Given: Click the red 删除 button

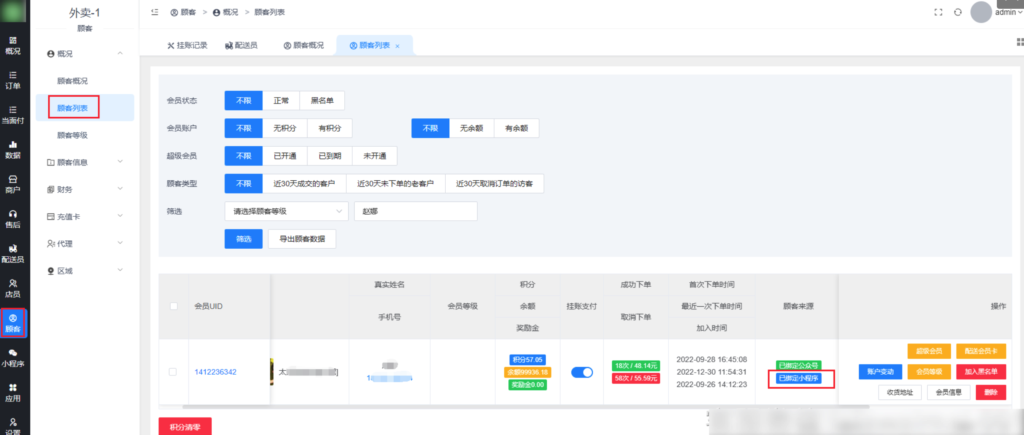Looking at the screenshot, I should pos(991,393).
